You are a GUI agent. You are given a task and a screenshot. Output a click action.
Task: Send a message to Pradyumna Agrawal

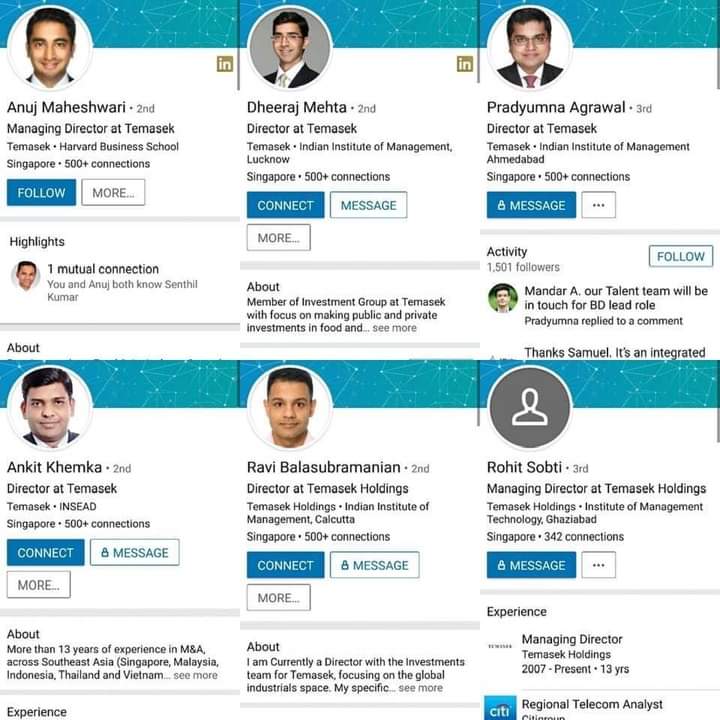[x=531, y=205]
